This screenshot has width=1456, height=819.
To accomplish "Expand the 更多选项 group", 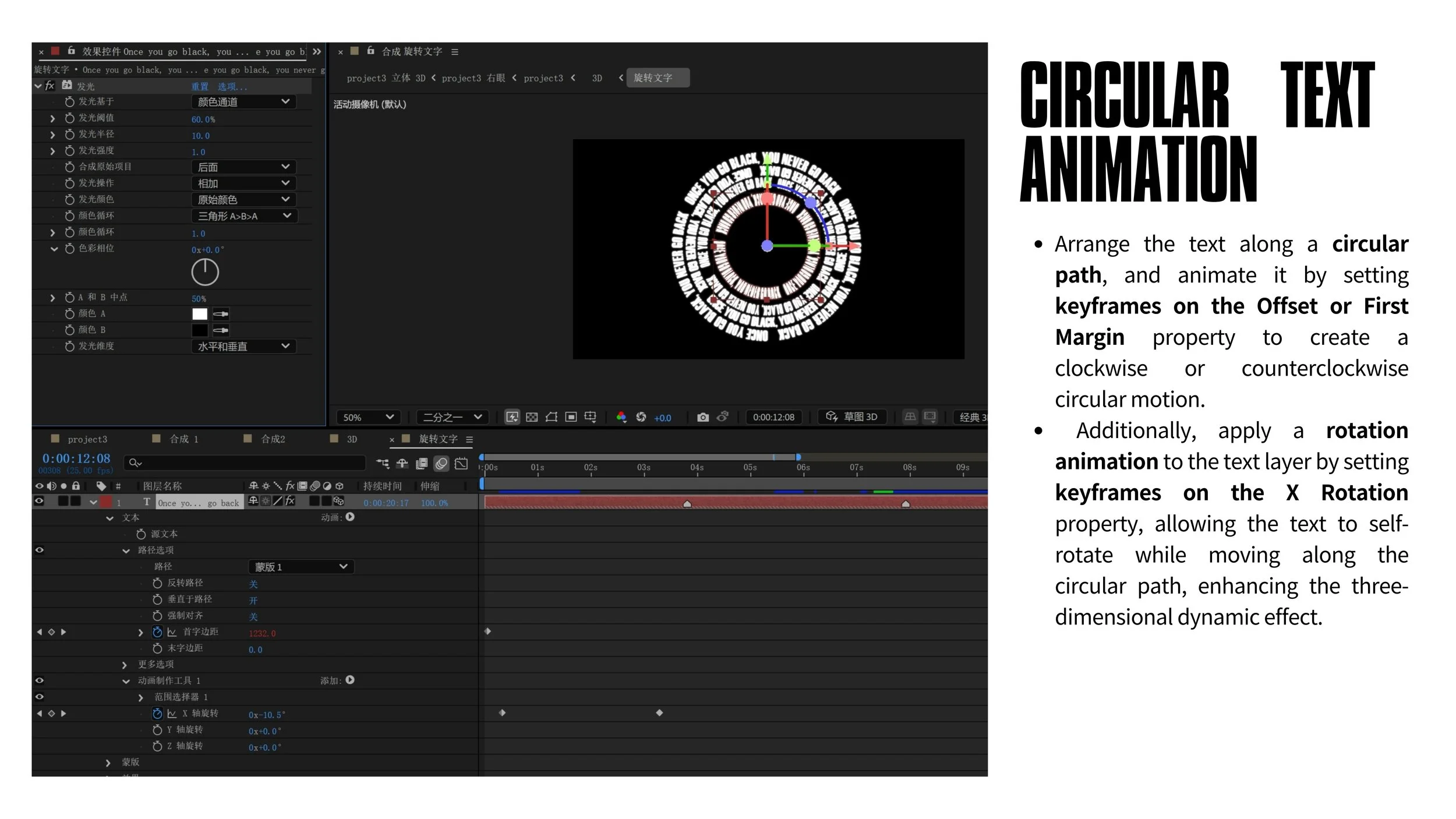I will 124,665.
